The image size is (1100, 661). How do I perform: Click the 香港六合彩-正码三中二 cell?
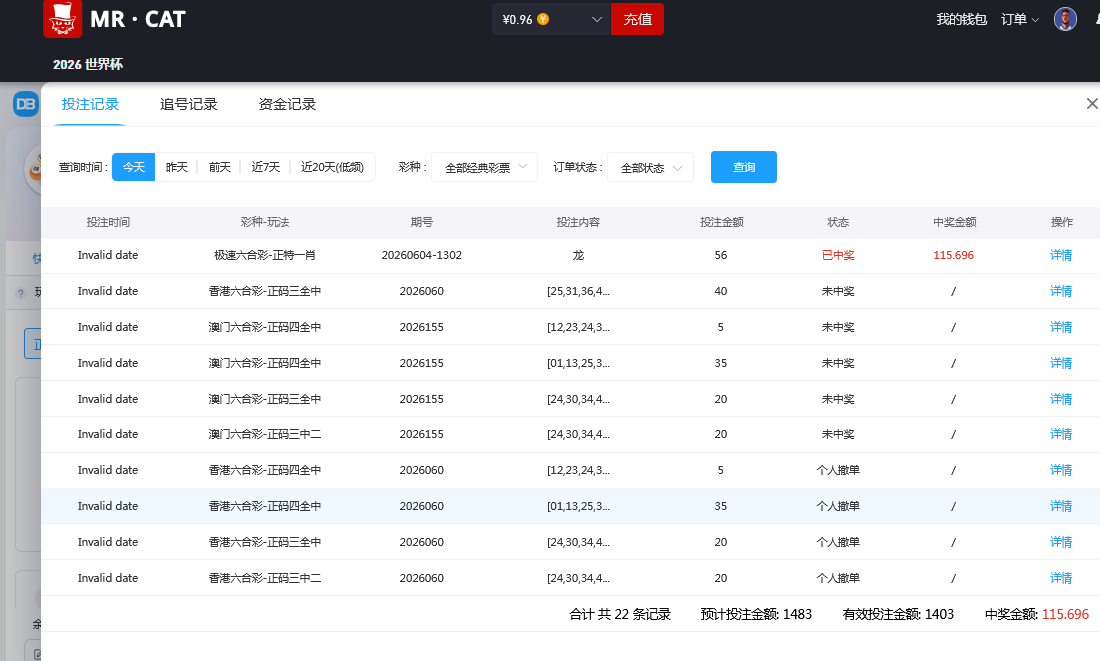[264, 578]
